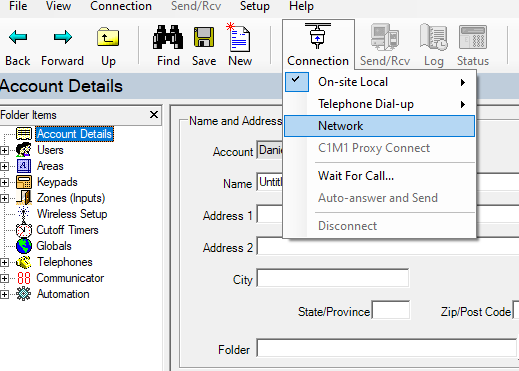Click the Connection toolbar button

318,44
